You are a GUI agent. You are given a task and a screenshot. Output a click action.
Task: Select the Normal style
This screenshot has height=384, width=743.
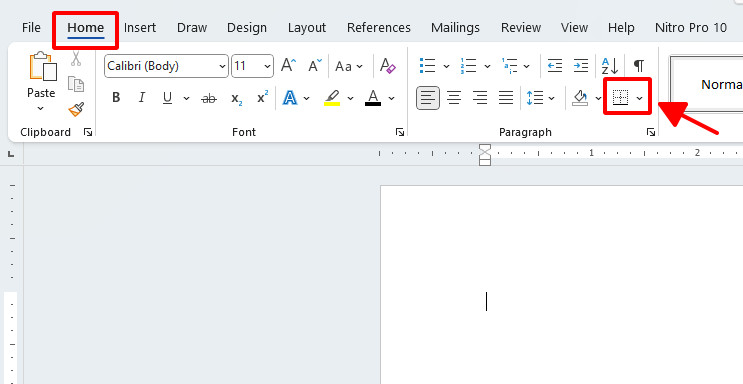pyautogui.click(x=707, y=84)
